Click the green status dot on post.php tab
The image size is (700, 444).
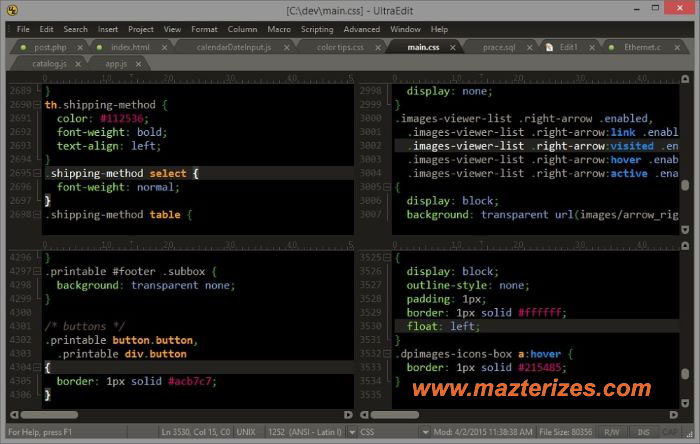(x=23, y=47)
